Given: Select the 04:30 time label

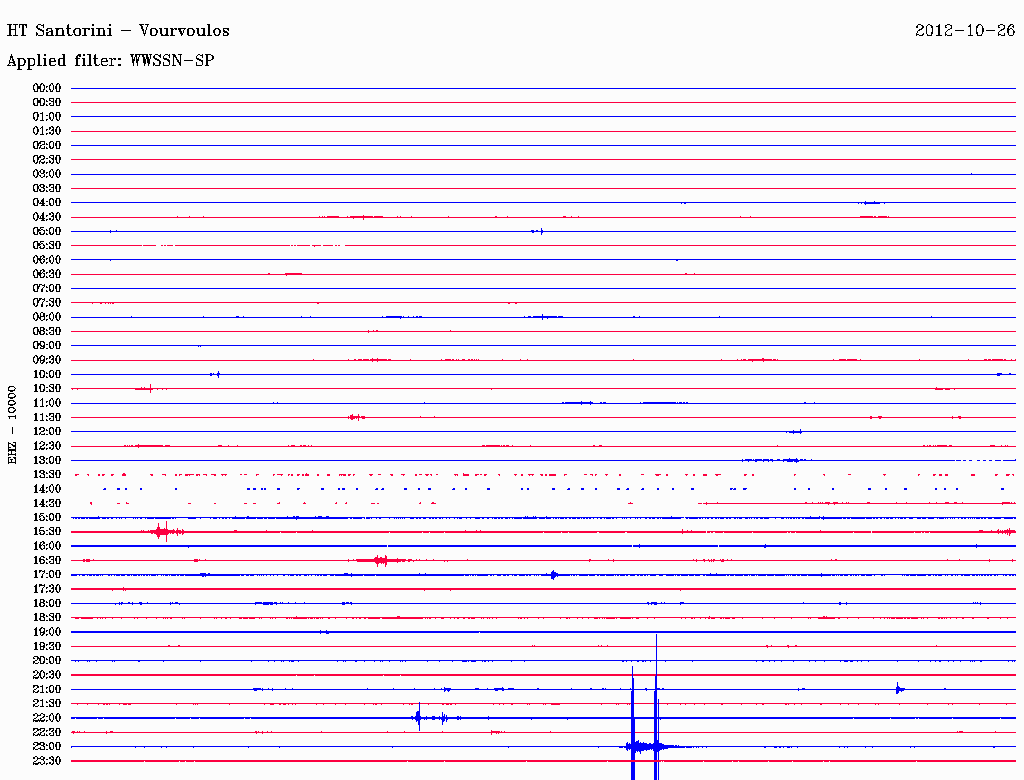Looking at the screenshot, I should point(47,217).
